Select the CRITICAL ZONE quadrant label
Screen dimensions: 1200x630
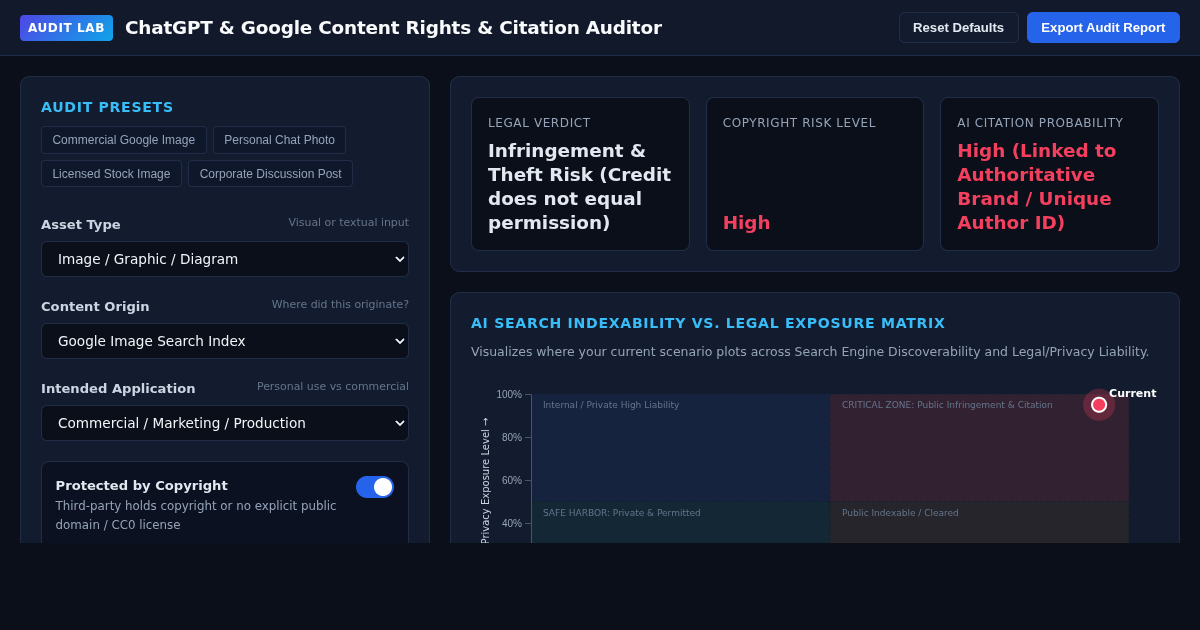(947, 405)
